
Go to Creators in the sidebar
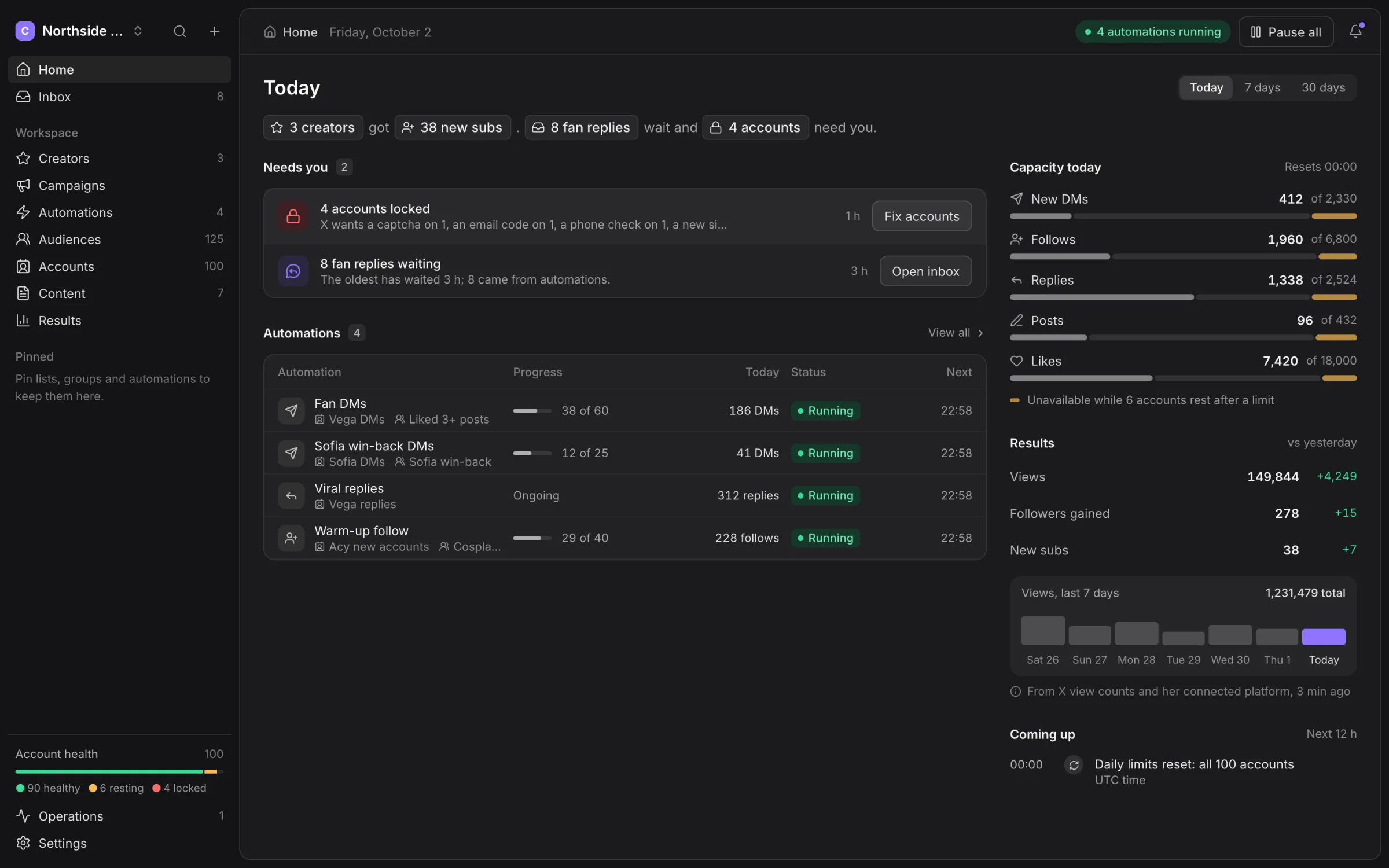[x=119, y=158]
